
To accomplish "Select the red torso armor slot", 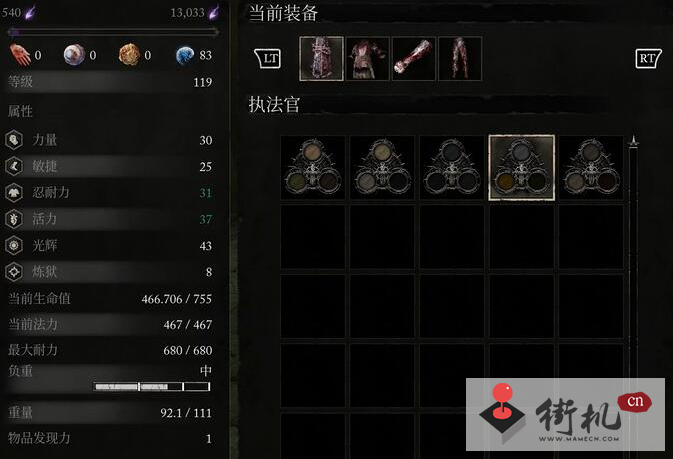I will coord(368,59).
